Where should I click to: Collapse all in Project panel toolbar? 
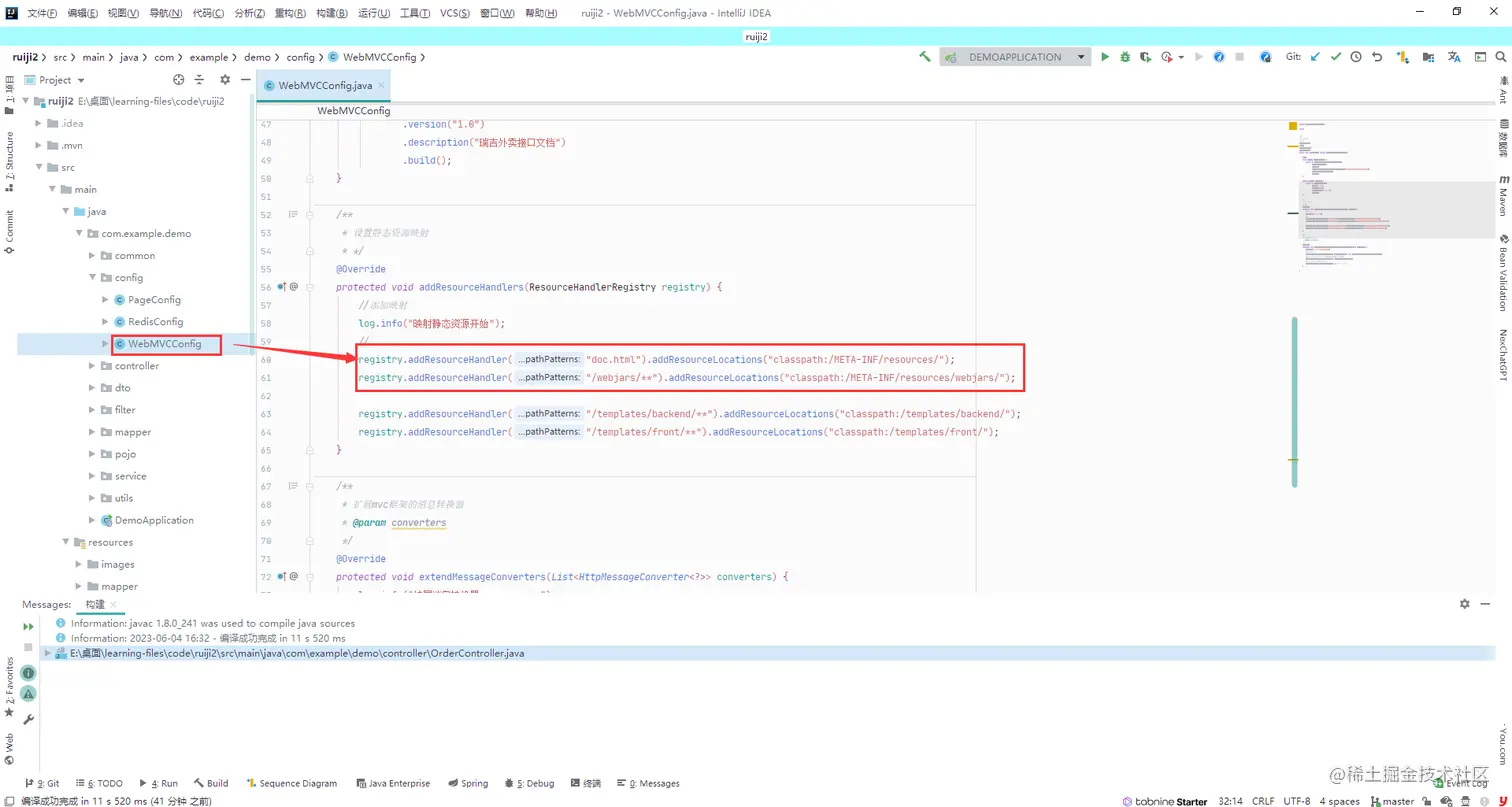point(200,80)
